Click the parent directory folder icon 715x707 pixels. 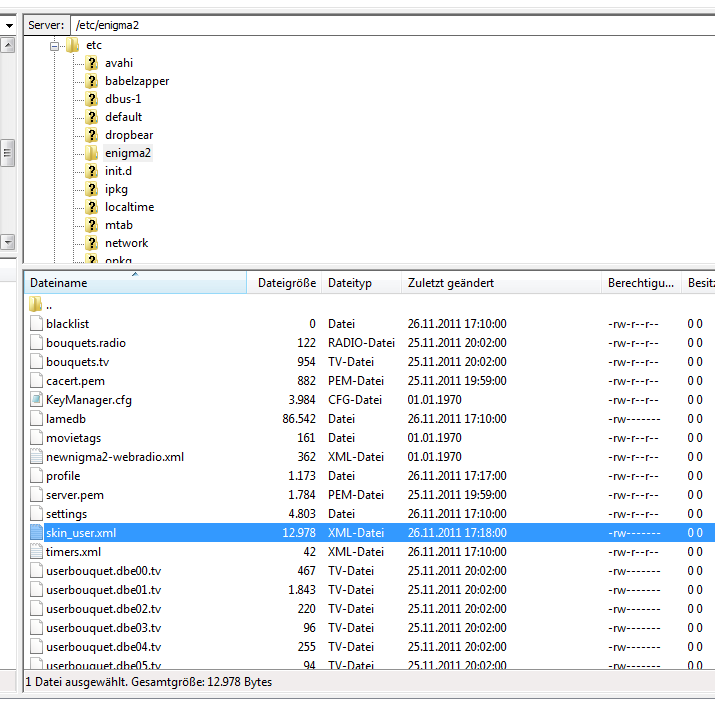[36, 305]
